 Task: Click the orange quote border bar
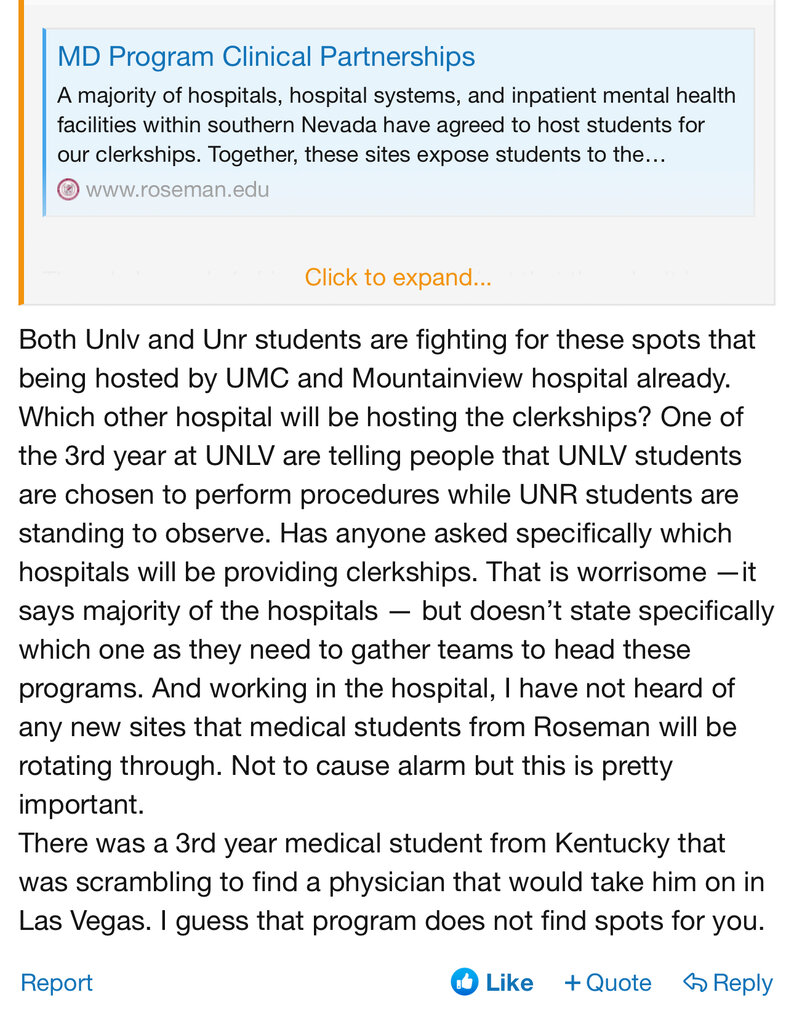coord(20,150)
